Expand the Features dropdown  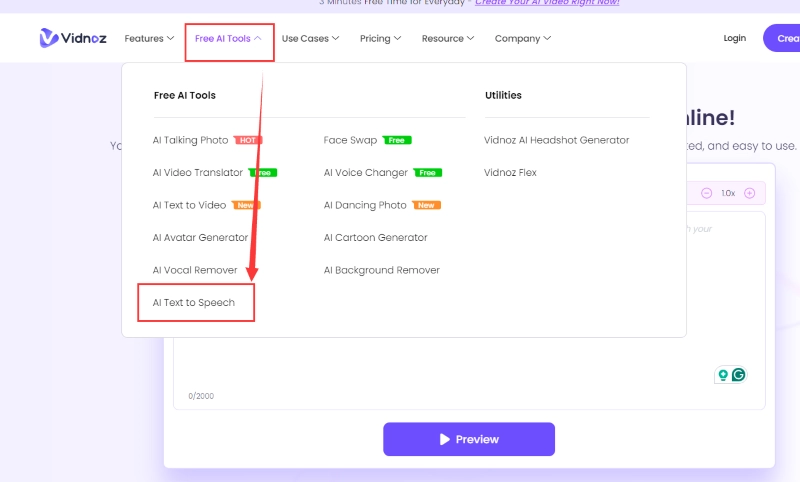[149, 38]
